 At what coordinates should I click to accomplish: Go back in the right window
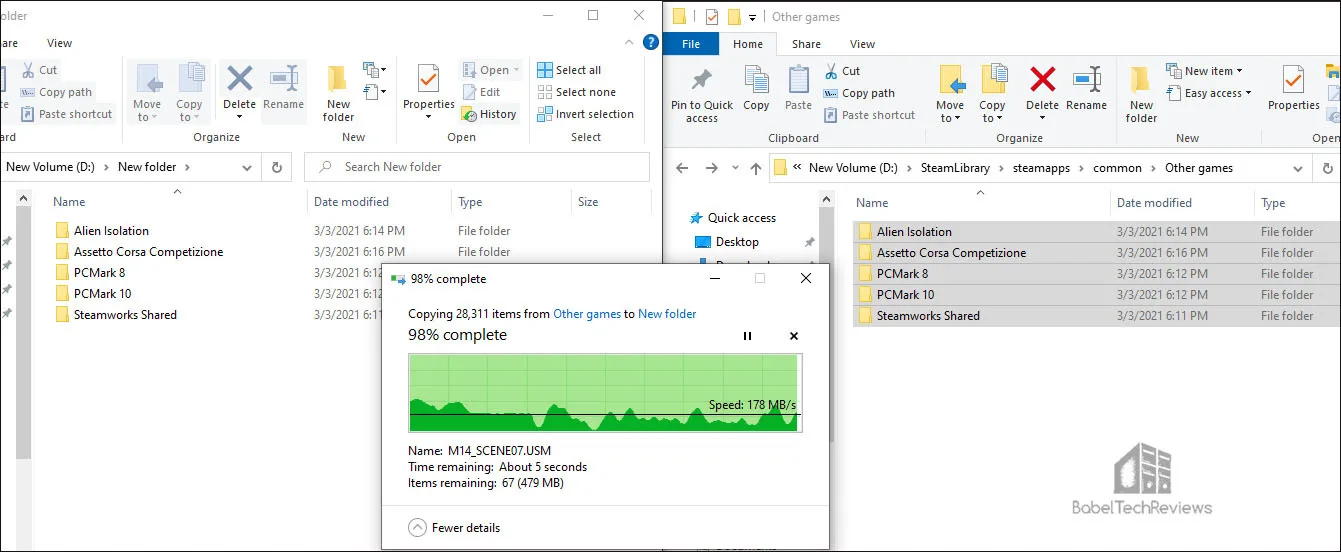coord(683,169)
